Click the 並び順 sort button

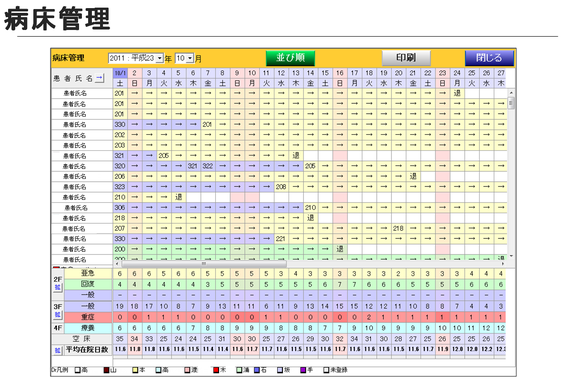(x=290, y=58)
